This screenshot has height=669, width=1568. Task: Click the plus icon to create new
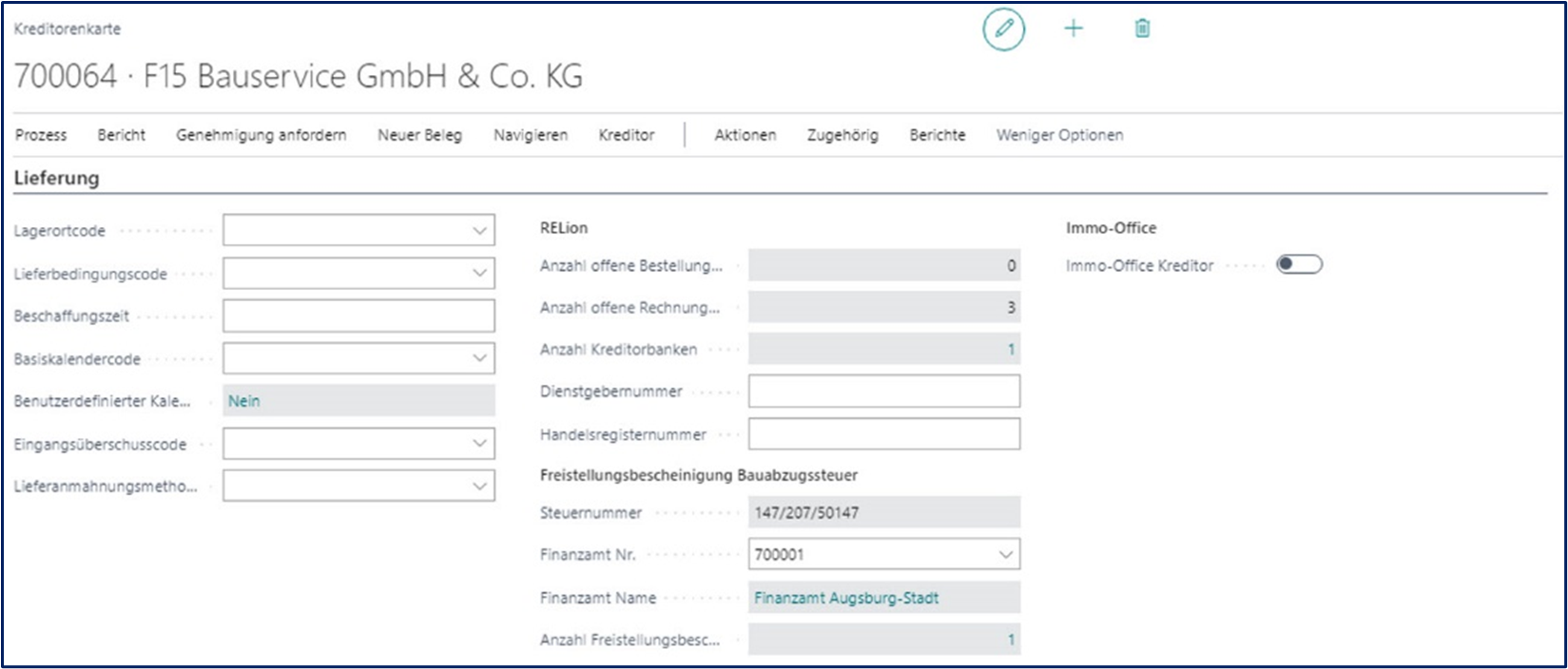pos(1073,29)
